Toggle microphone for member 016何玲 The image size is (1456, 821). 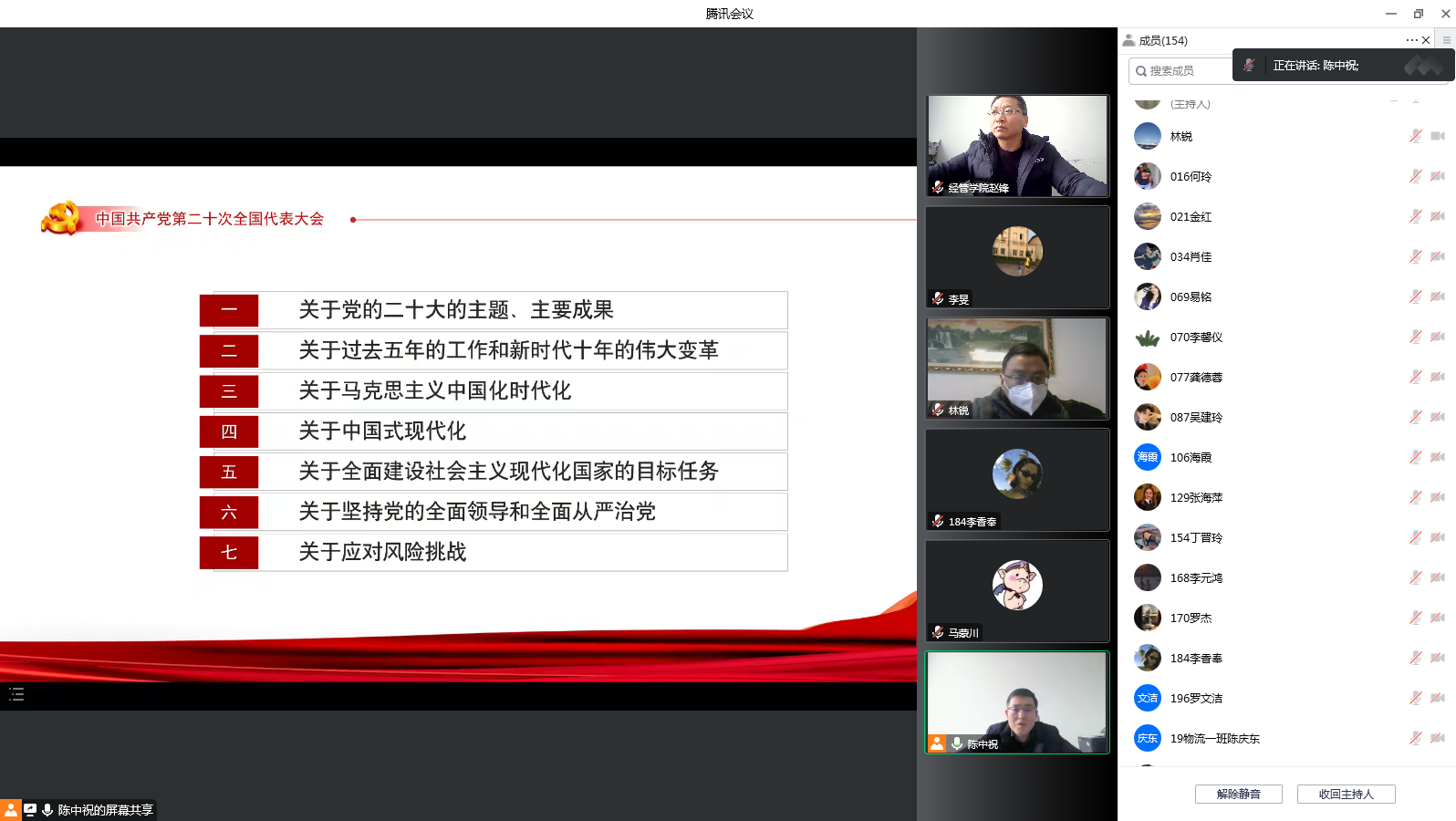[1415, 176]
